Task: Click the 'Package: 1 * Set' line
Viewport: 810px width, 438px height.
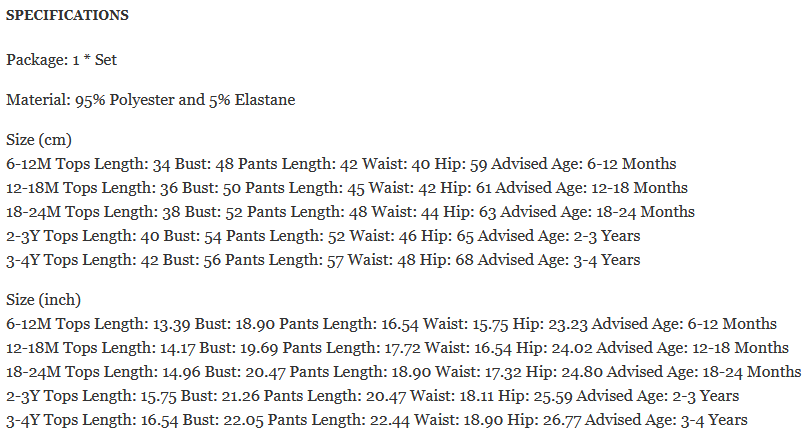Action: (x=62, y=60)
